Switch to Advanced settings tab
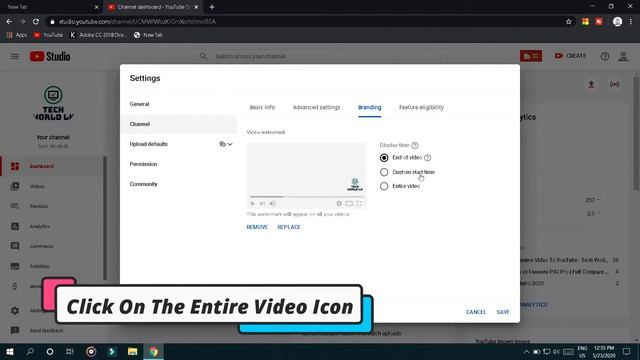The width and height of the screenshot is (640, 360). point(316,107)
